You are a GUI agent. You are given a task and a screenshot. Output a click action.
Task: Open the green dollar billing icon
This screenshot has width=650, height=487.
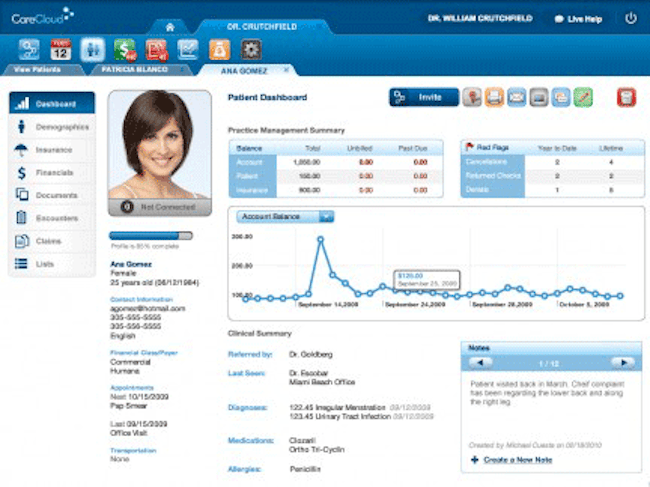click(x=125, y=50)
